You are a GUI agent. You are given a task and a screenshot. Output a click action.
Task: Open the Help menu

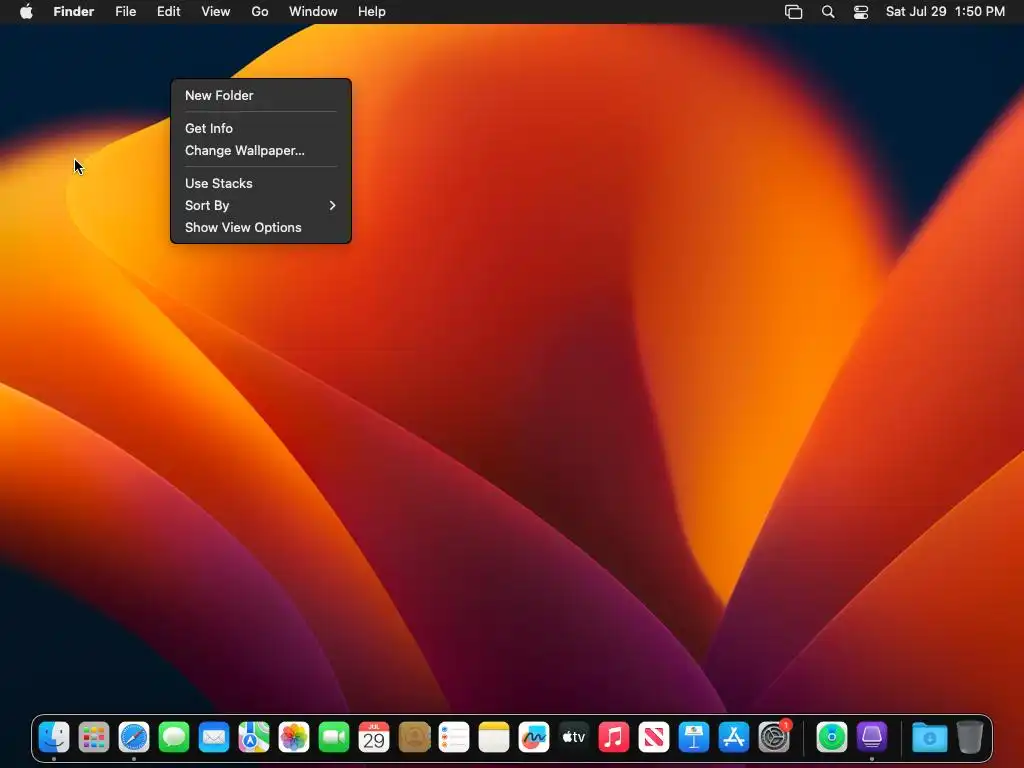click(372, 12)
